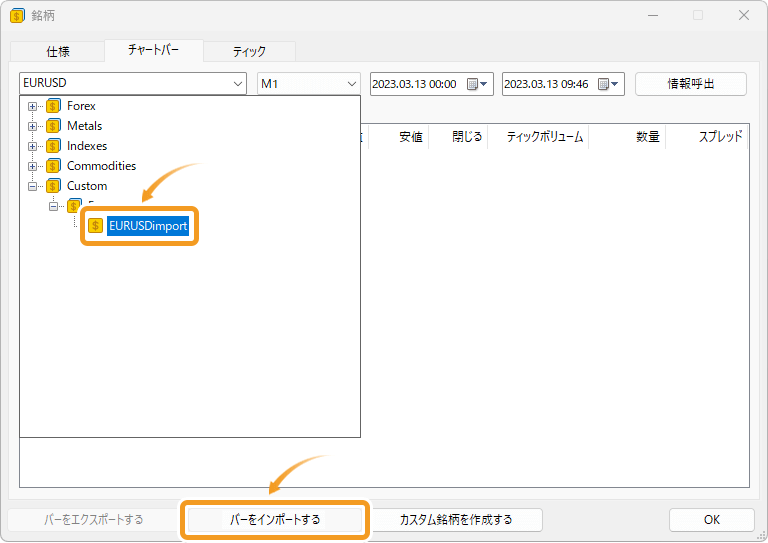Click the 閉じる column header
This screenshot has width=768, height=543.
point(458,137)
